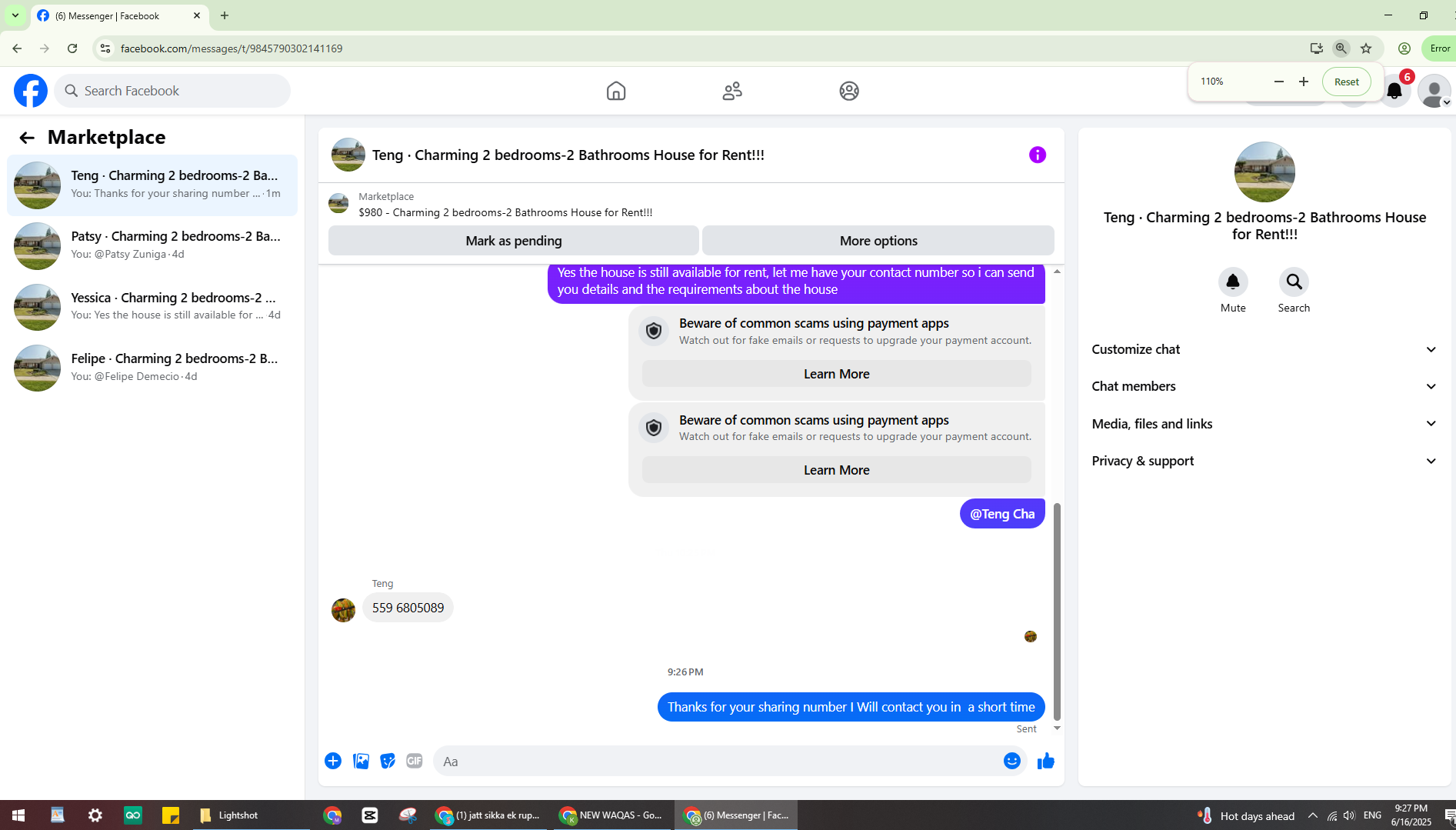Decrease zoom with minus button

click(x=1279, y=82)
